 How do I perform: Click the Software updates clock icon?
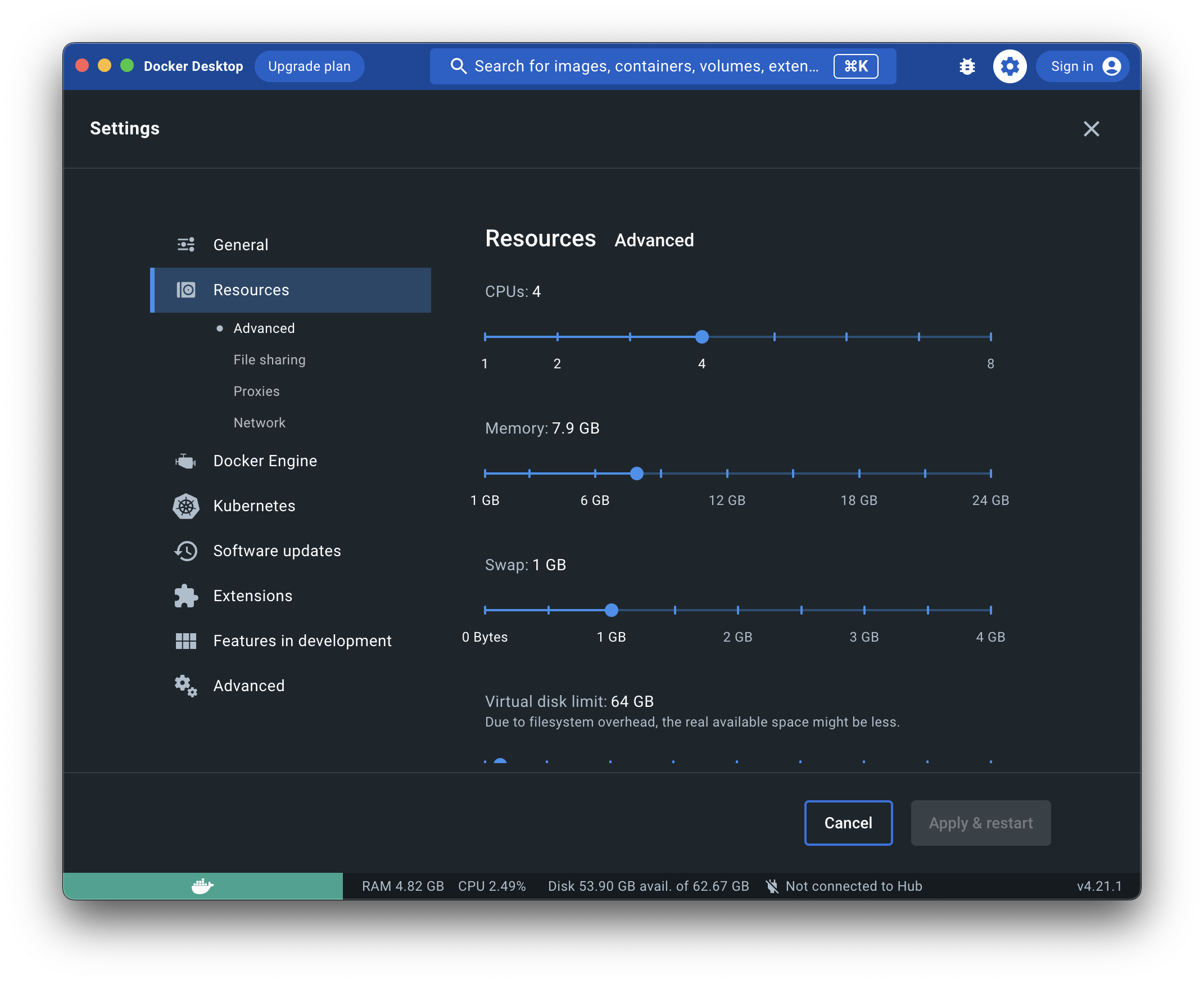pos(185,551)
